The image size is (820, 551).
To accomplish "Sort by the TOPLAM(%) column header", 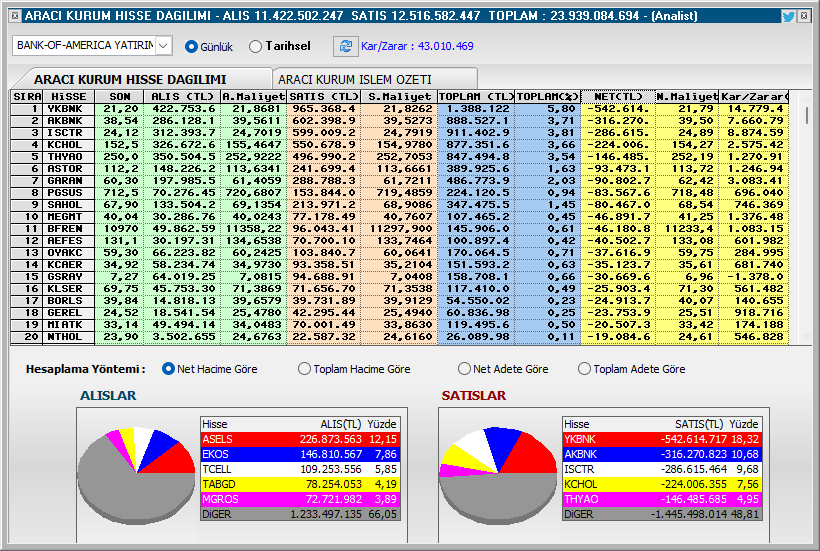I will point(548,97).
